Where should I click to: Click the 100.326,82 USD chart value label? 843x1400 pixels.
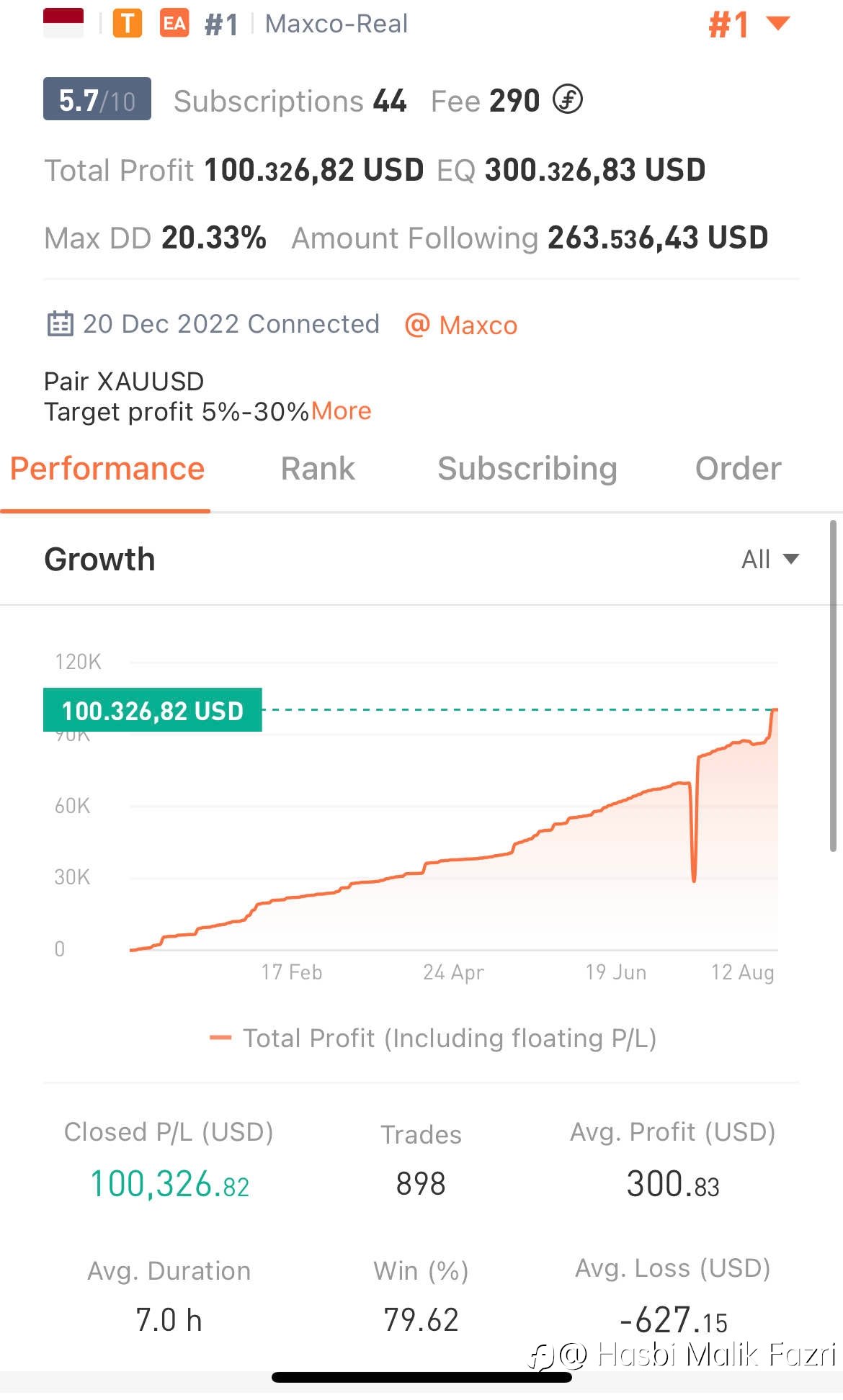153,711
